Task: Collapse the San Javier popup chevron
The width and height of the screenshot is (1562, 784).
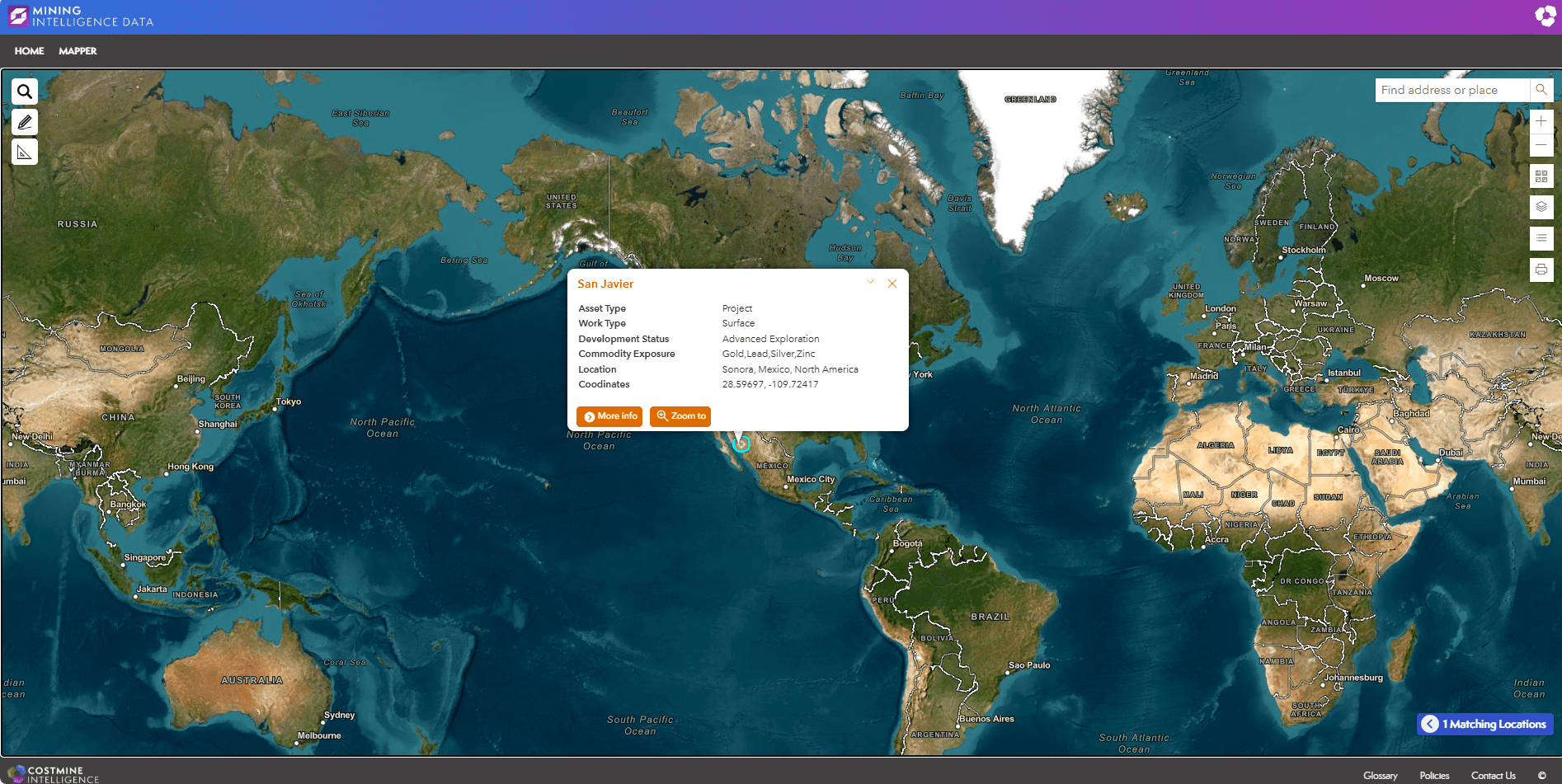Action: click(871, 283)
